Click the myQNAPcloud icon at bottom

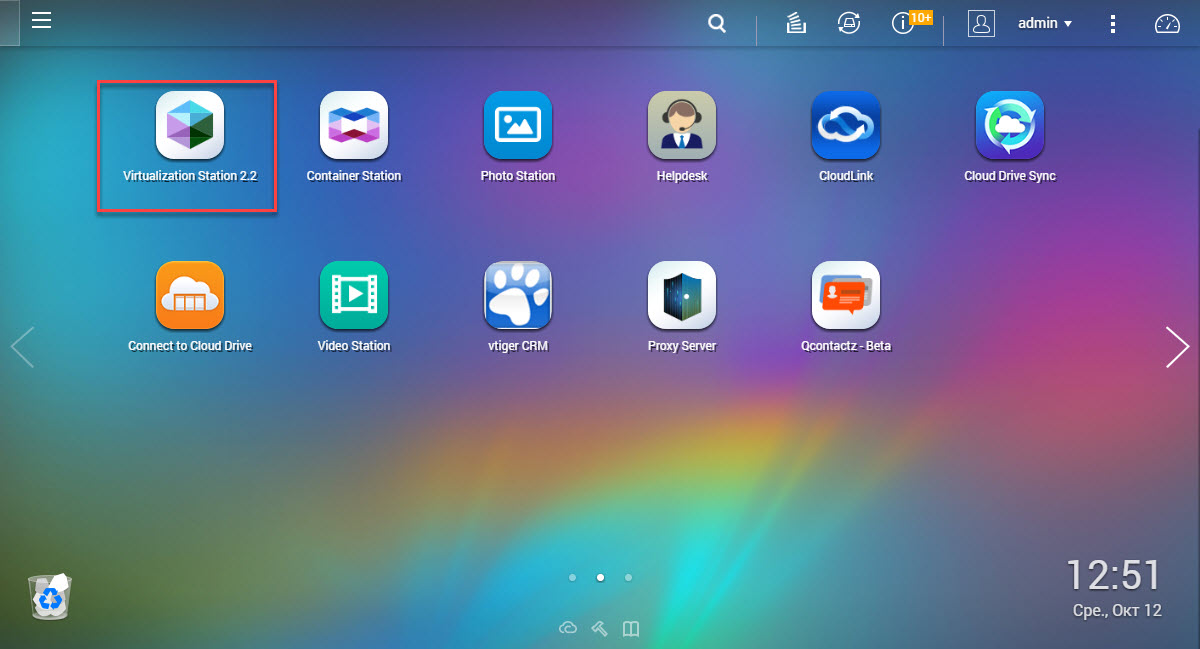pyautogui.click(x=568, y=628)
